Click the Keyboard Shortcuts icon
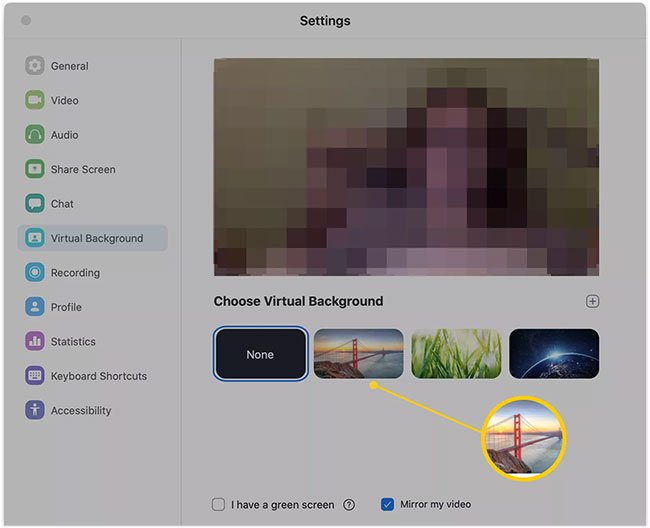This screenshot has height=528, width=650. coord(35,376)
